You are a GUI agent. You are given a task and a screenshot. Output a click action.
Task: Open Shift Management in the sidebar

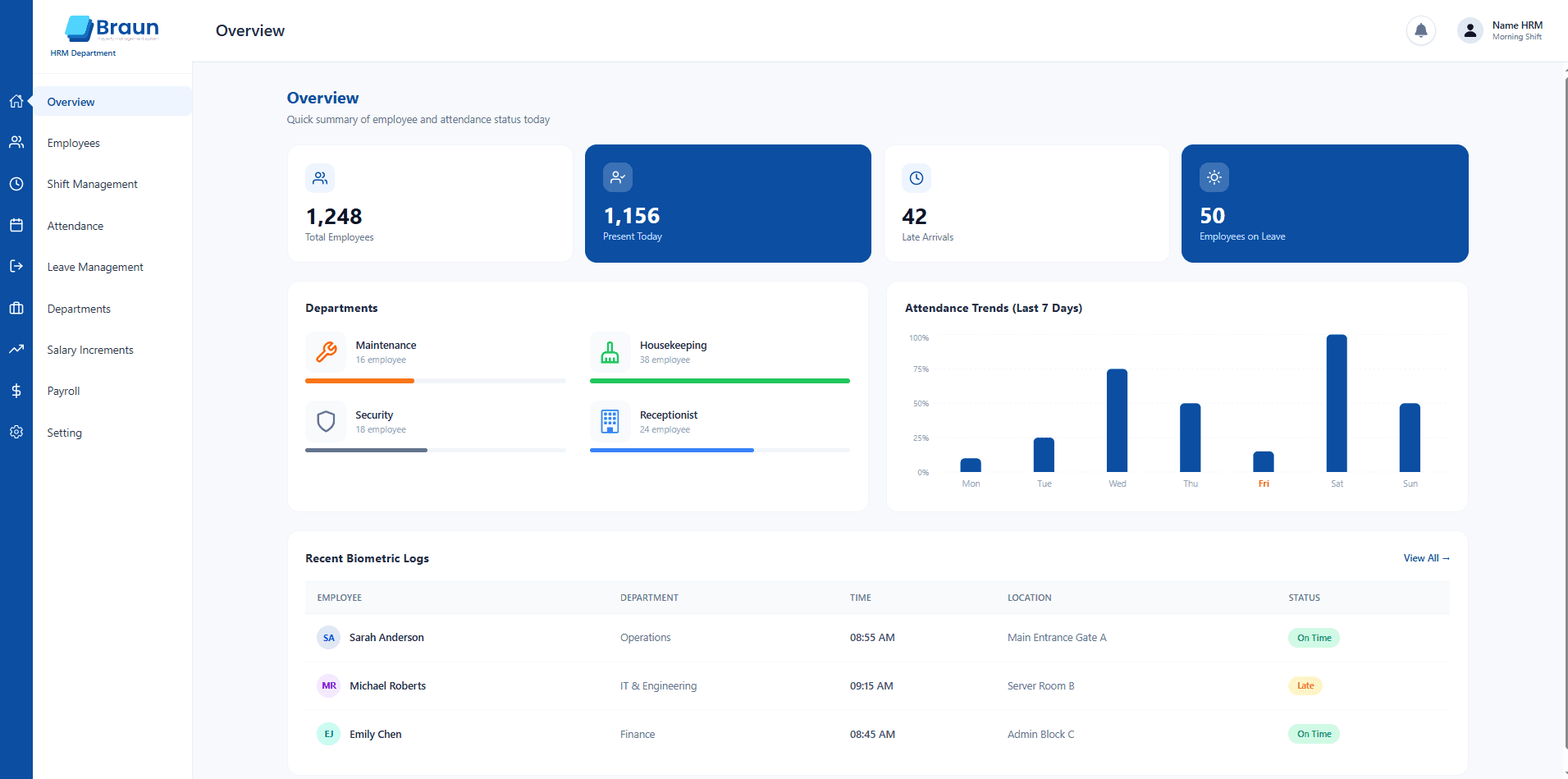tap(112, 184)
